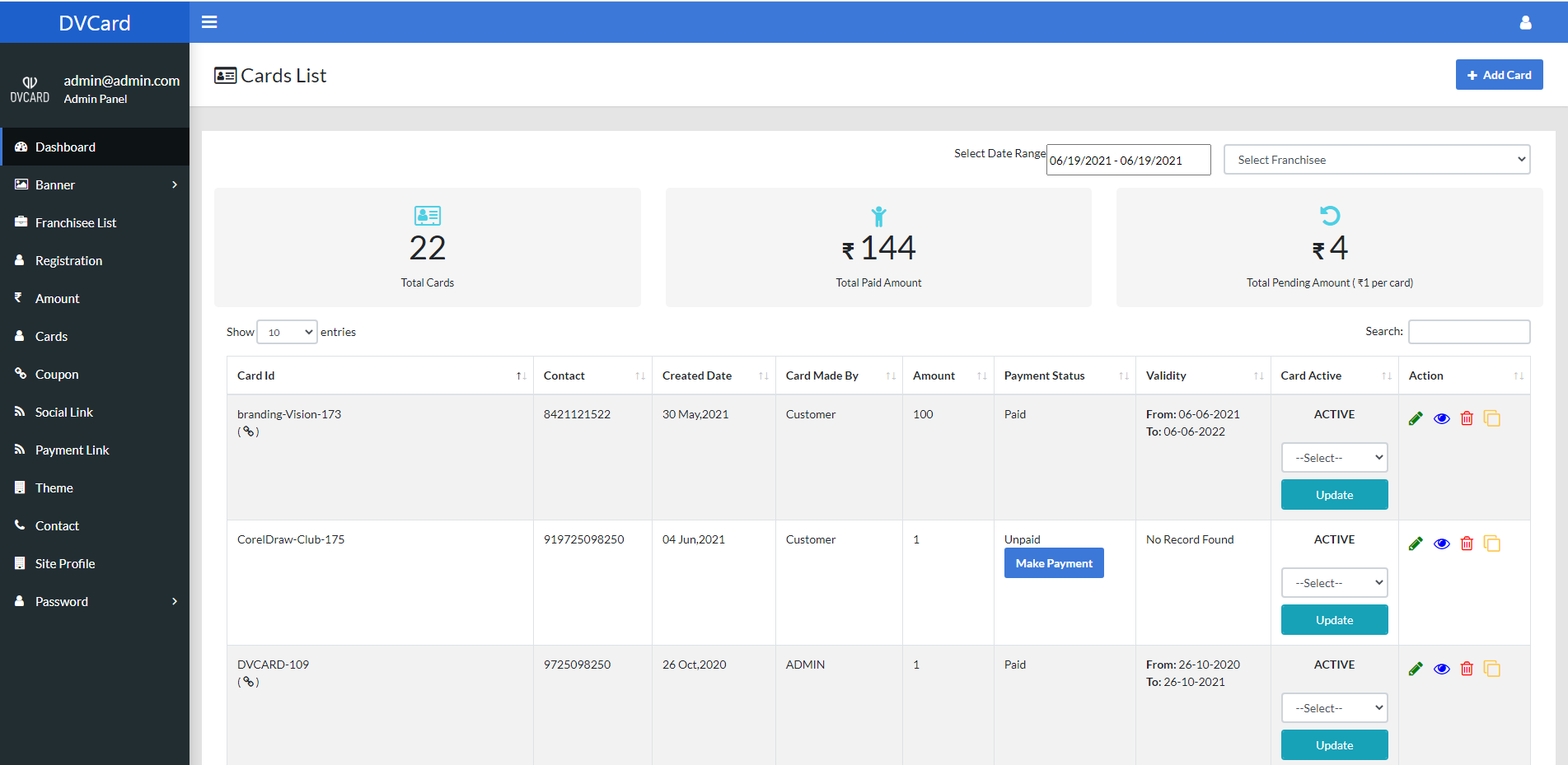Click link icon under DVCARD-109
Screen dimensions: 1568x765
click(248, 682)
